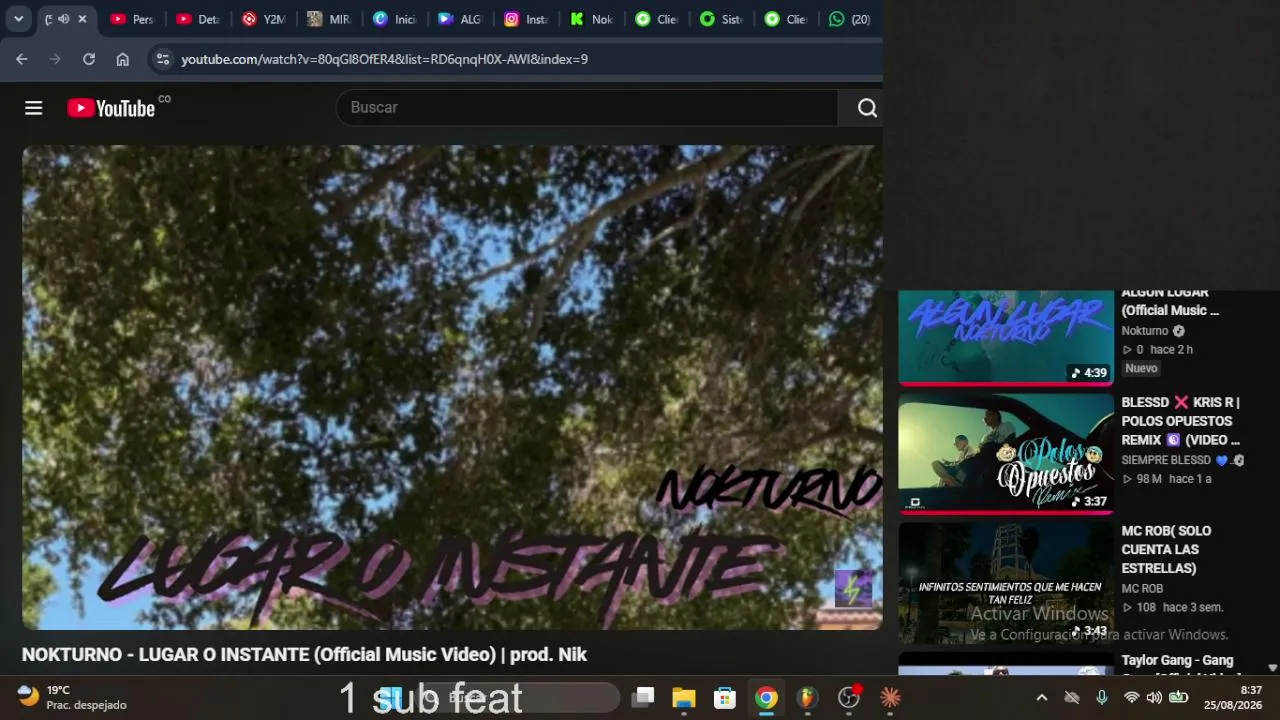Open the 'Nok' Kick tab
The image size is (1280, 720).
pyautogui.click(x=591, y=19)
